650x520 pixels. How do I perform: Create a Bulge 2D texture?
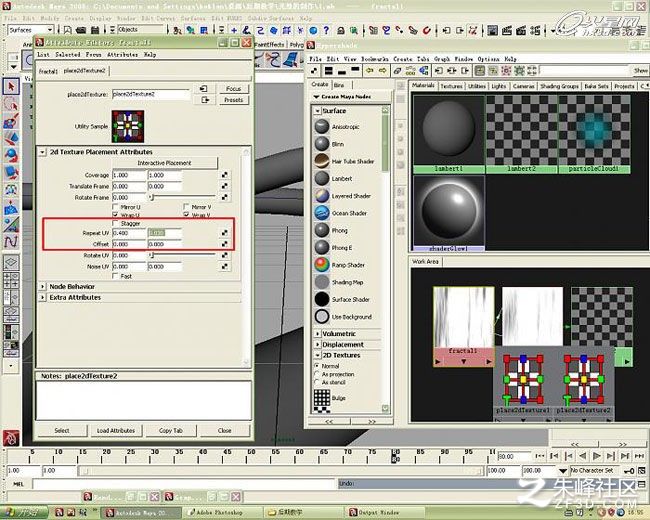click(x=322, y=398)
